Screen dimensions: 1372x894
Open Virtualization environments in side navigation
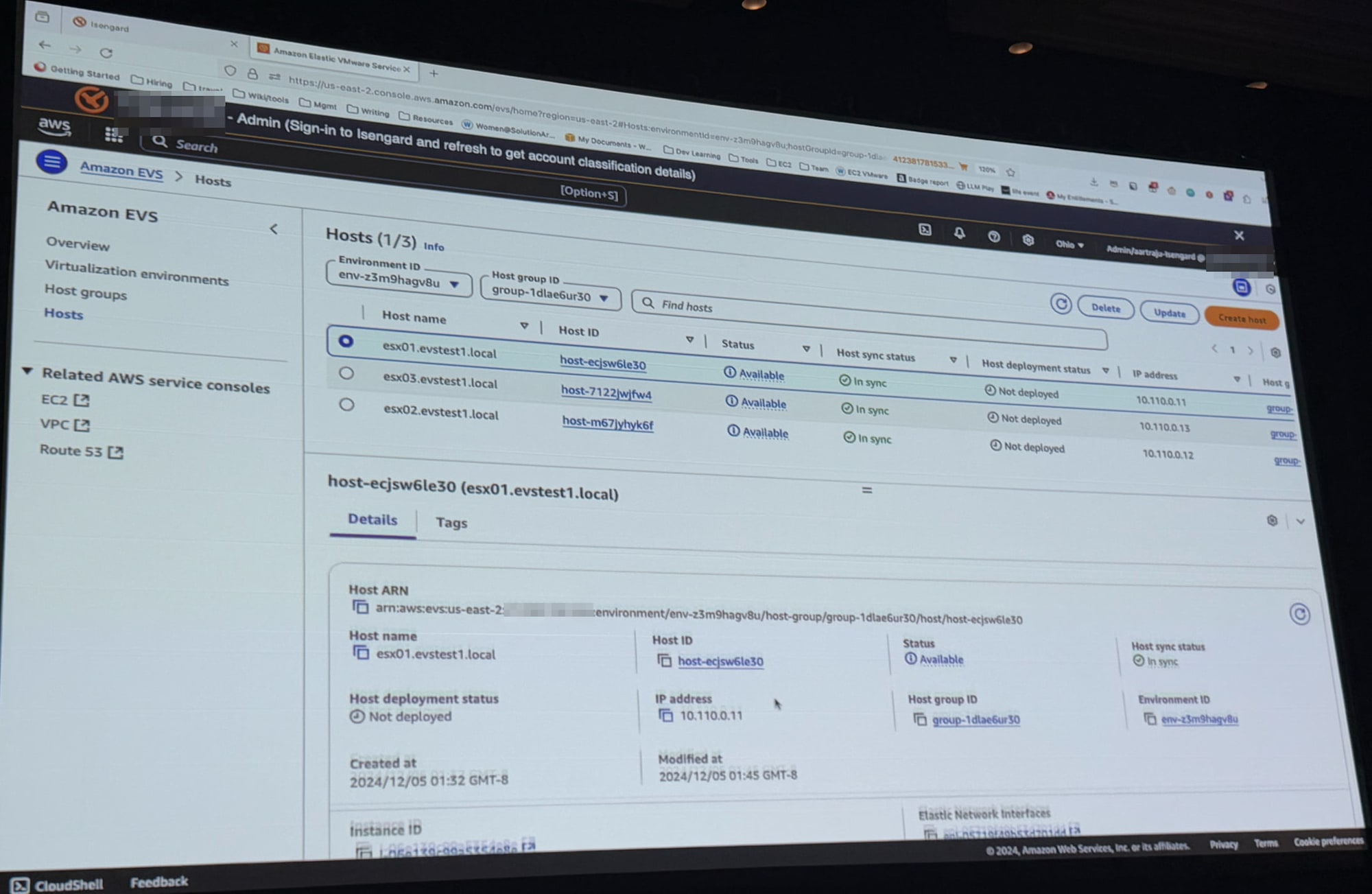[x=137, y=273]
